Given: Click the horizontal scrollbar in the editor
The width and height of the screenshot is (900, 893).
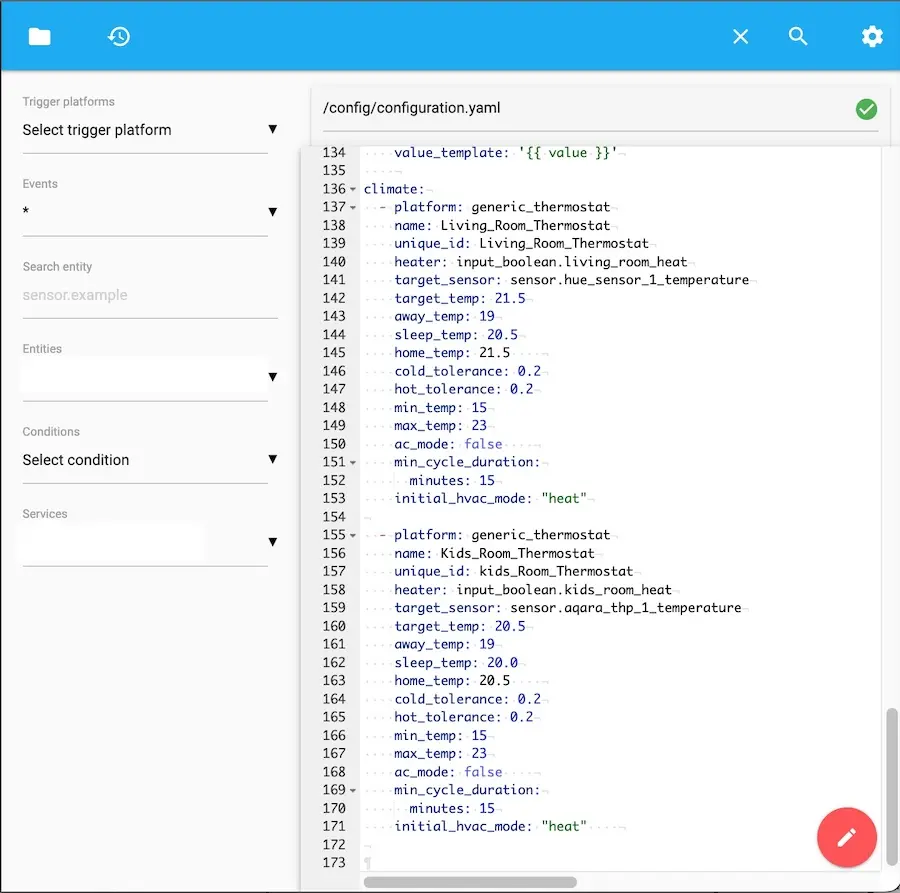Looking at the screenshot, I should click(x=470, y=882).
